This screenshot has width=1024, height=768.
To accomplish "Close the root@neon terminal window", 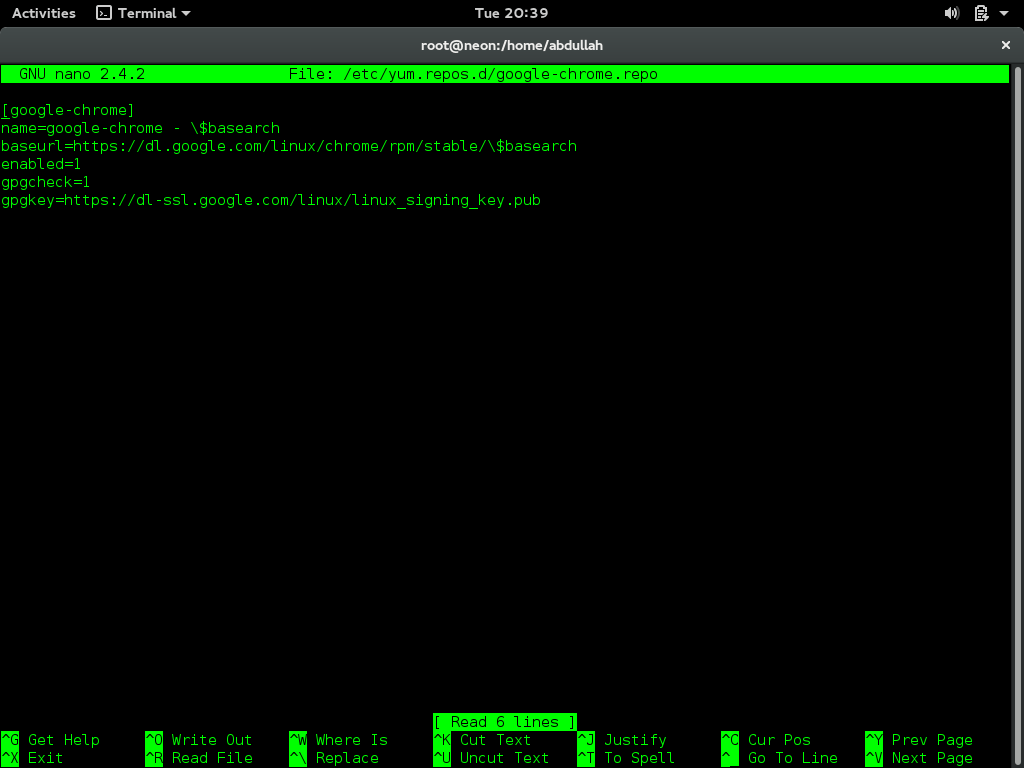I will click(1006, 45).
